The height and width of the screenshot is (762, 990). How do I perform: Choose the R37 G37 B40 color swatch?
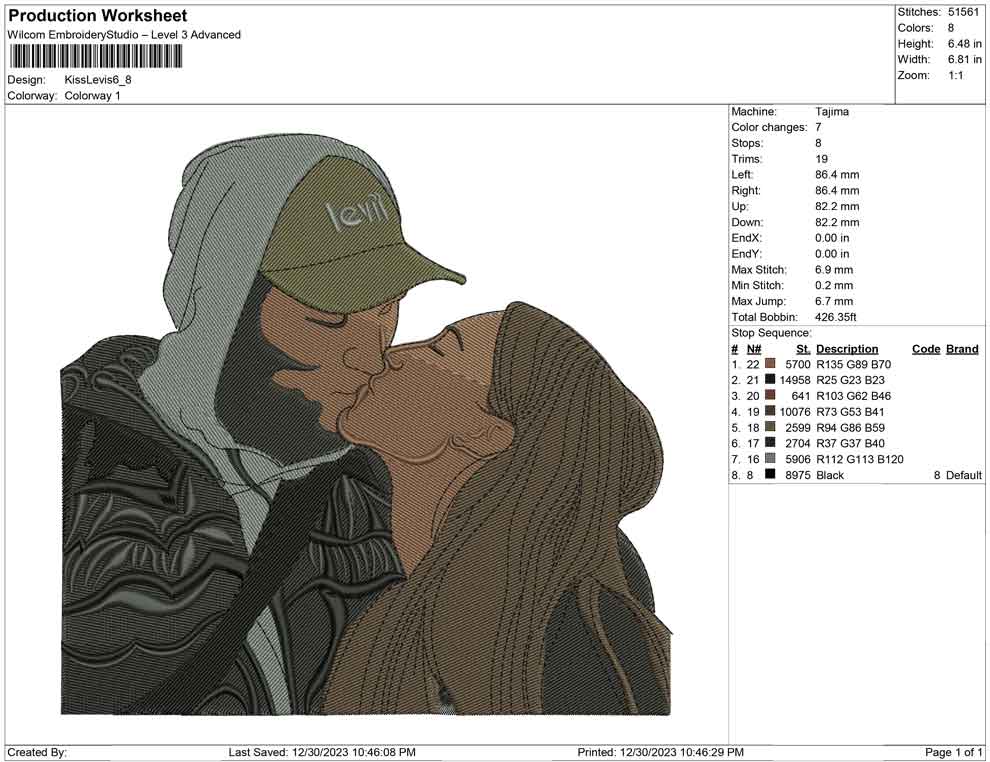coord(770,443)
